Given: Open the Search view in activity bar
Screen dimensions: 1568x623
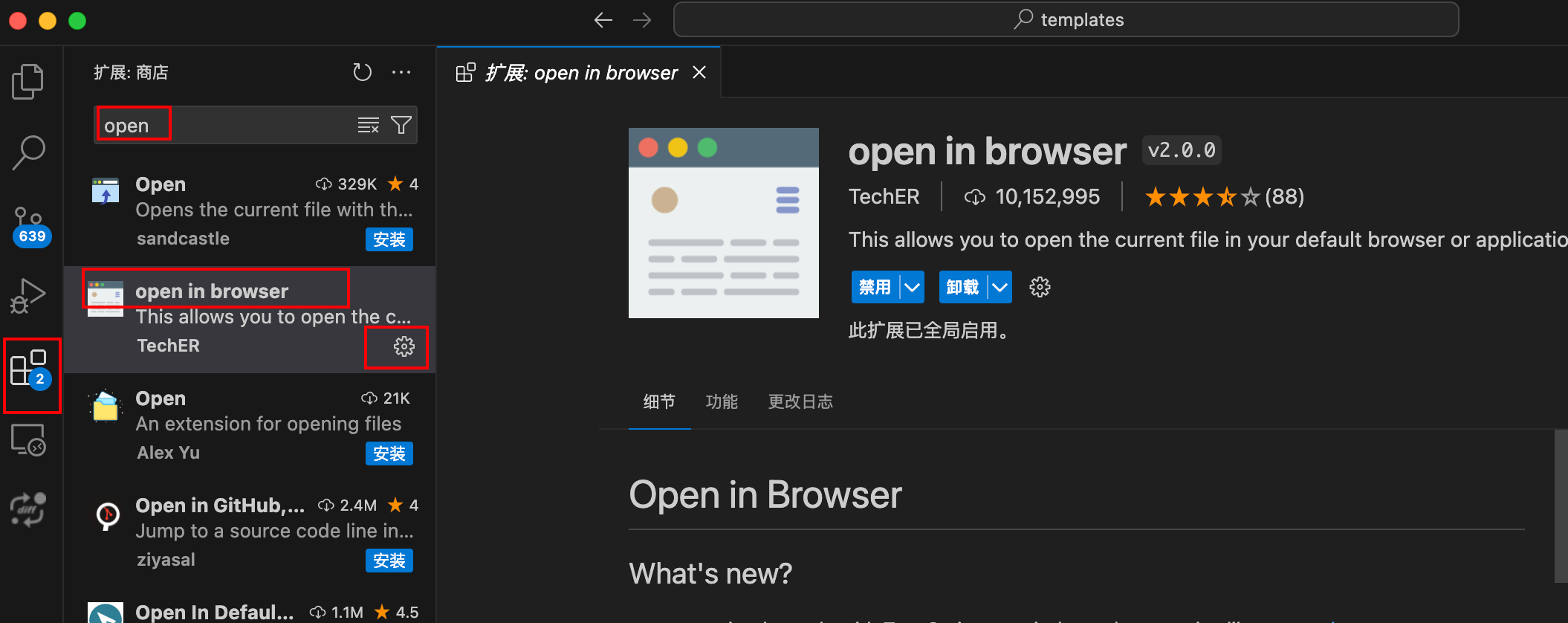Looking at the screenshot, I should click(x=28, y=152).
